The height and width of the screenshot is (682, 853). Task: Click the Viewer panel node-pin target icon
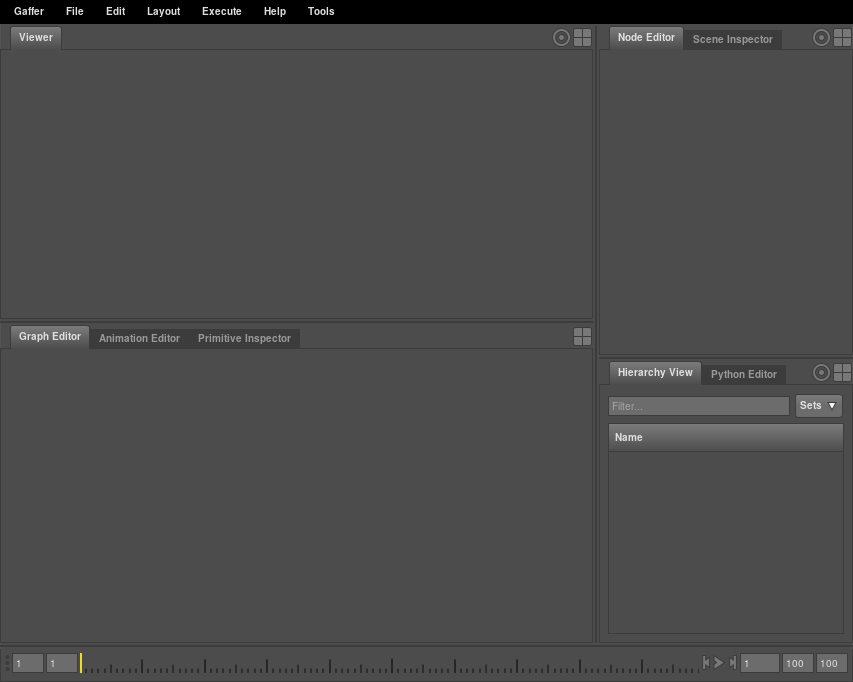point(561,38)
